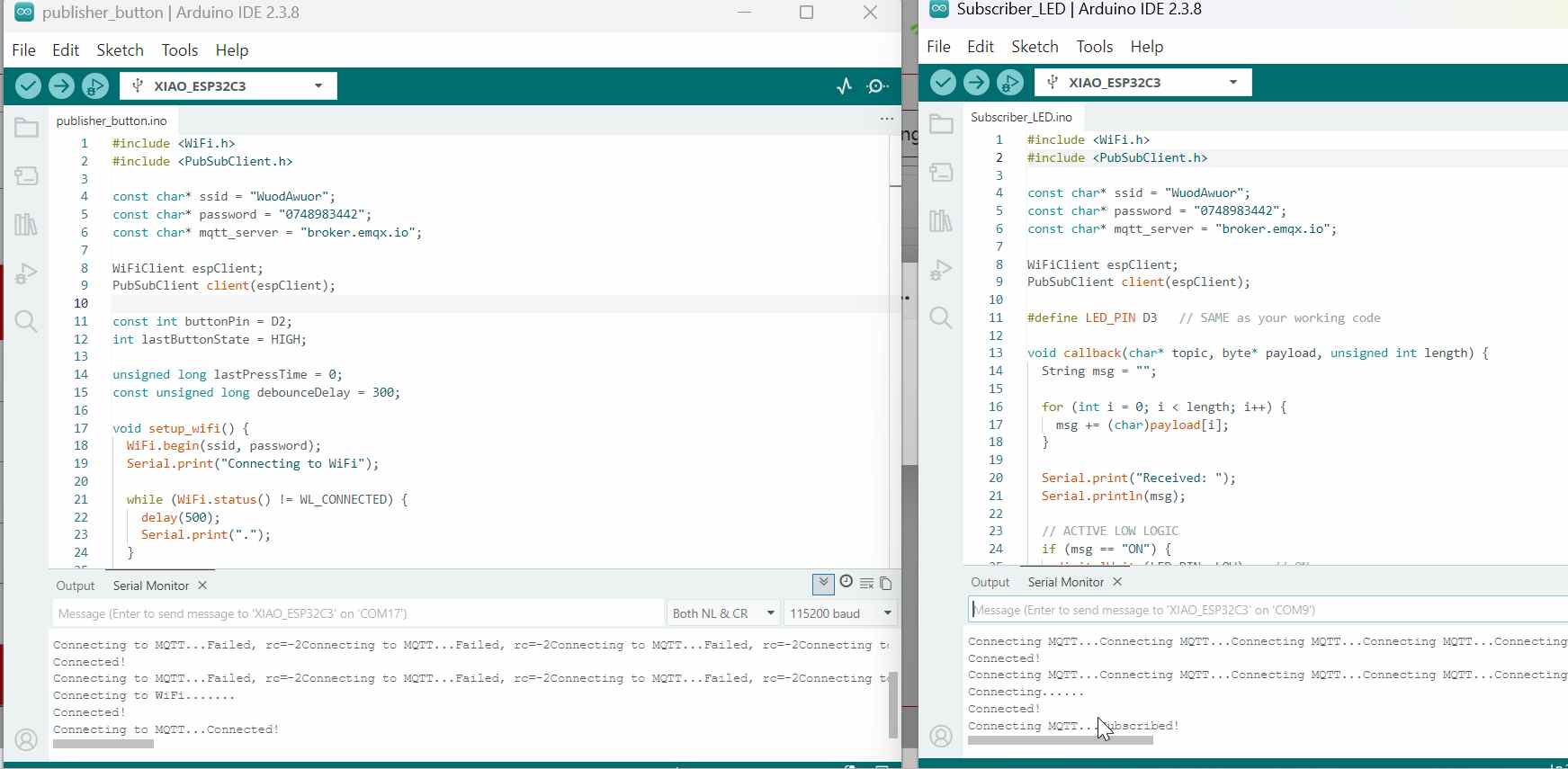Start Debugging from the publisher_button window toolbar
Image resolution: width=1568 pixels, height=769 pixels.
click(95, 86)
